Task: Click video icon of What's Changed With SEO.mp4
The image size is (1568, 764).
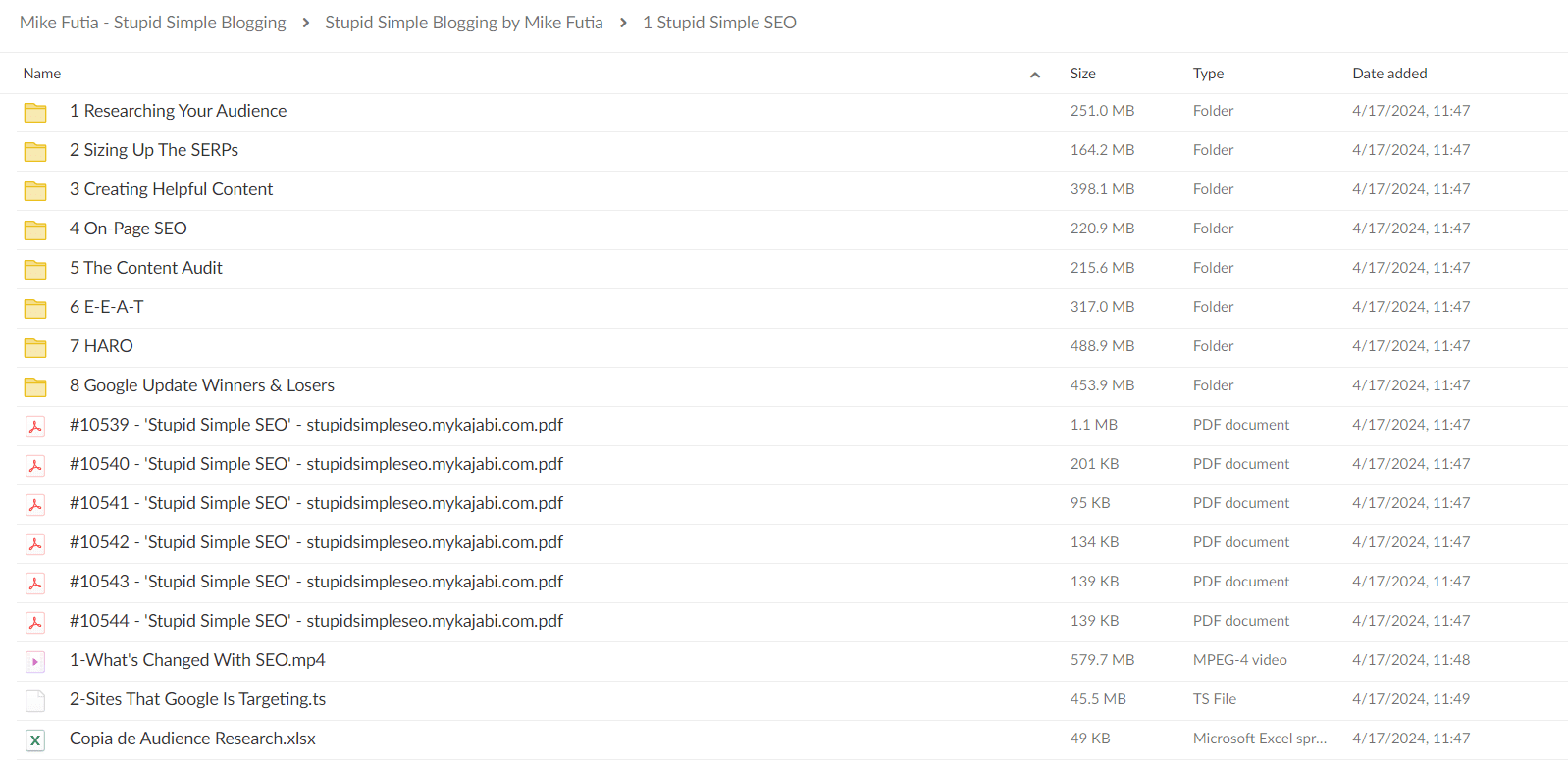Action: pyautogui.click(x=35, y=662)
